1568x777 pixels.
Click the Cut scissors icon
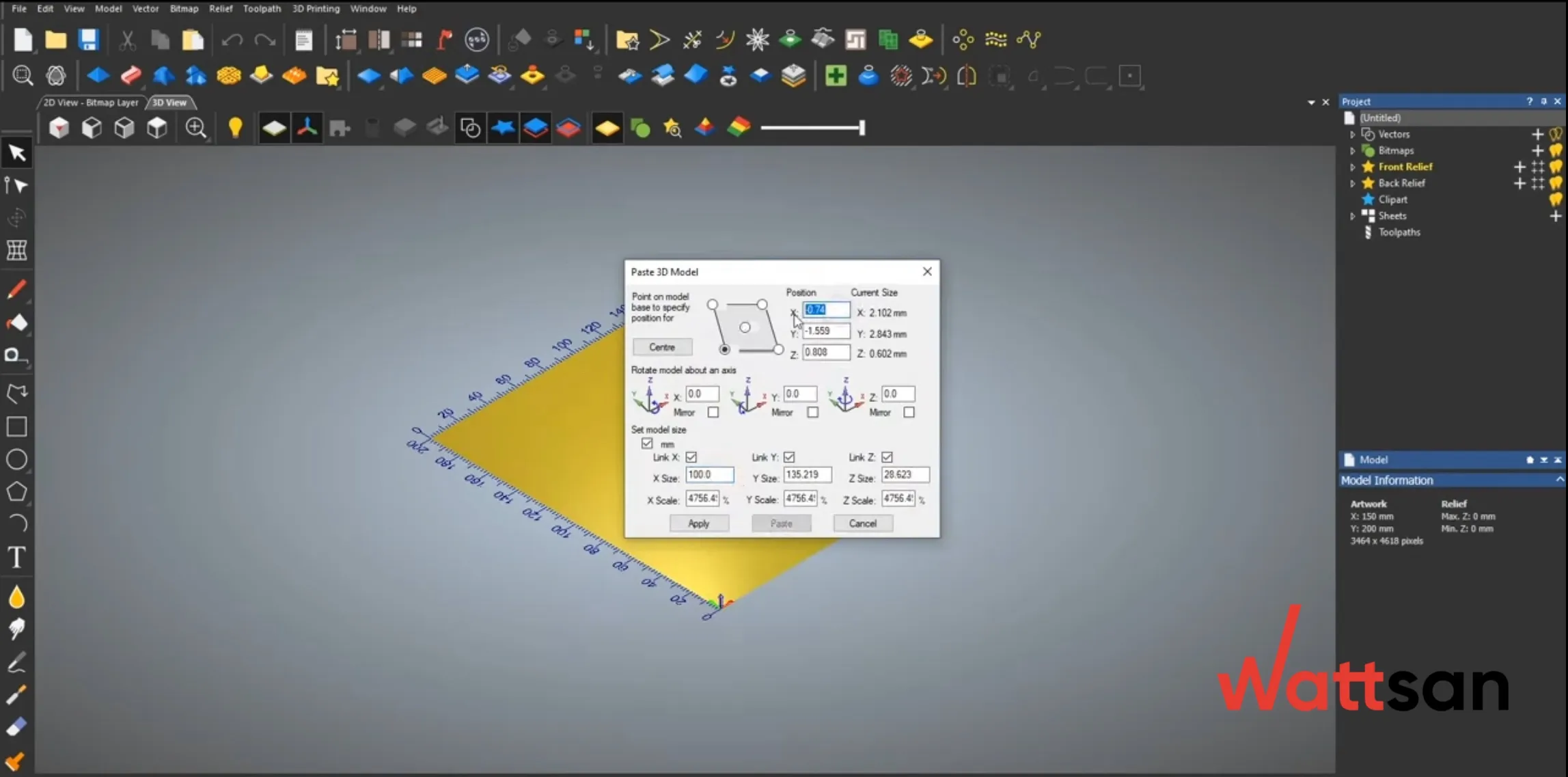pos(127,40)
